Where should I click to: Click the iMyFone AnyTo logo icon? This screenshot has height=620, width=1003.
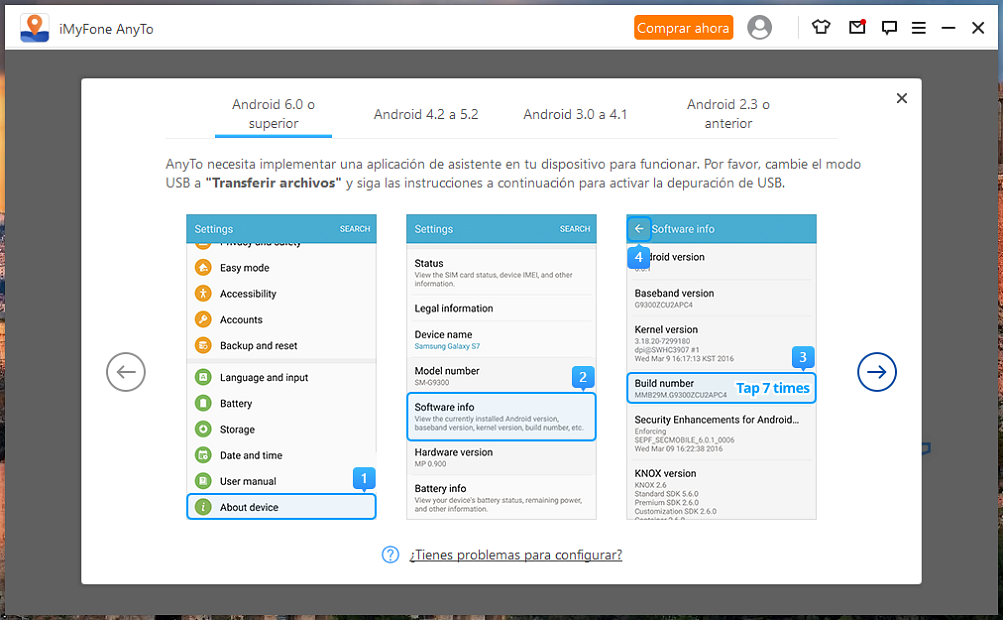click(35, 28)
